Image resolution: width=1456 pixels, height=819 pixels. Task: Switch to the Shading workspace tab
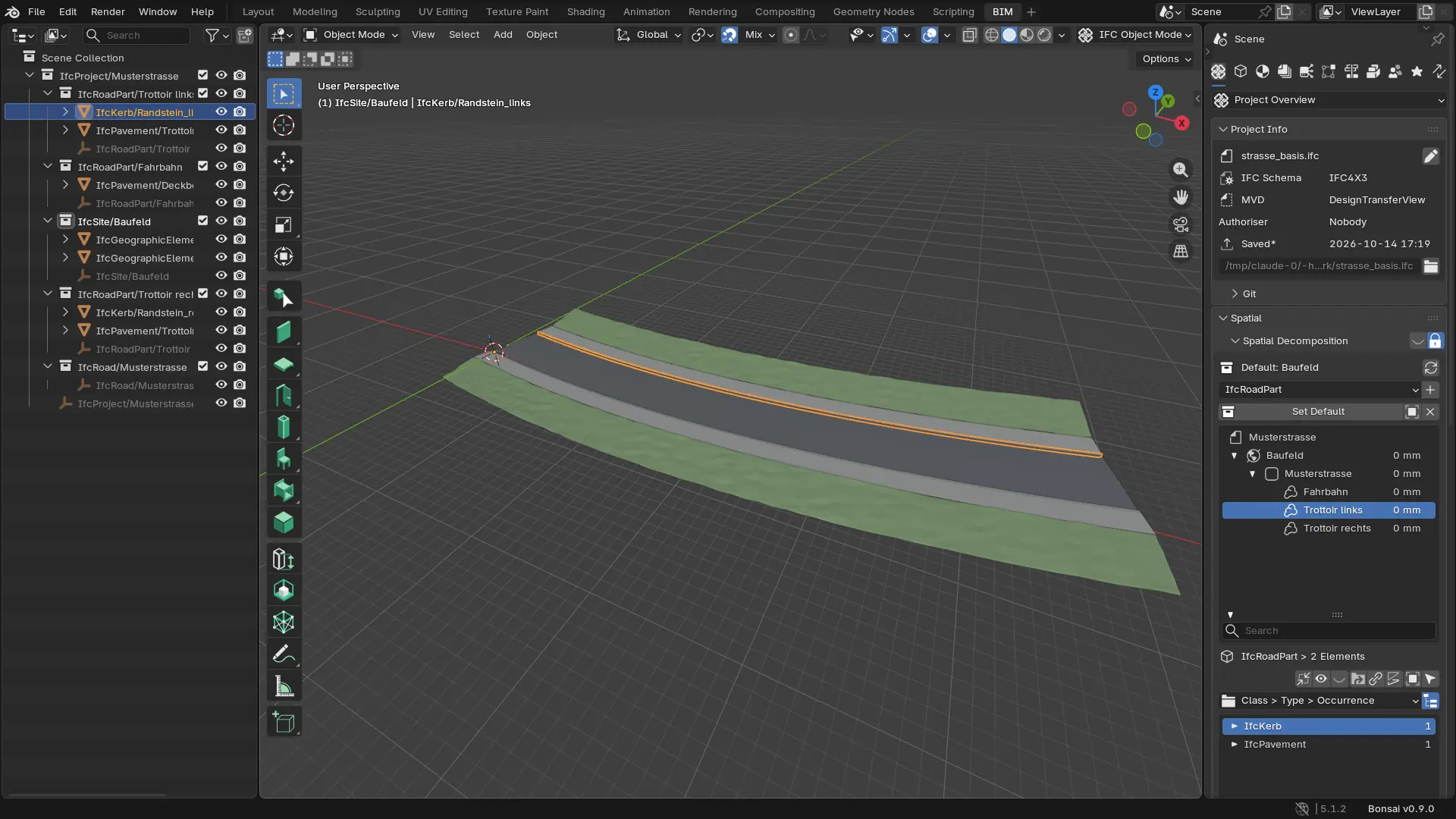coord(586,11)
